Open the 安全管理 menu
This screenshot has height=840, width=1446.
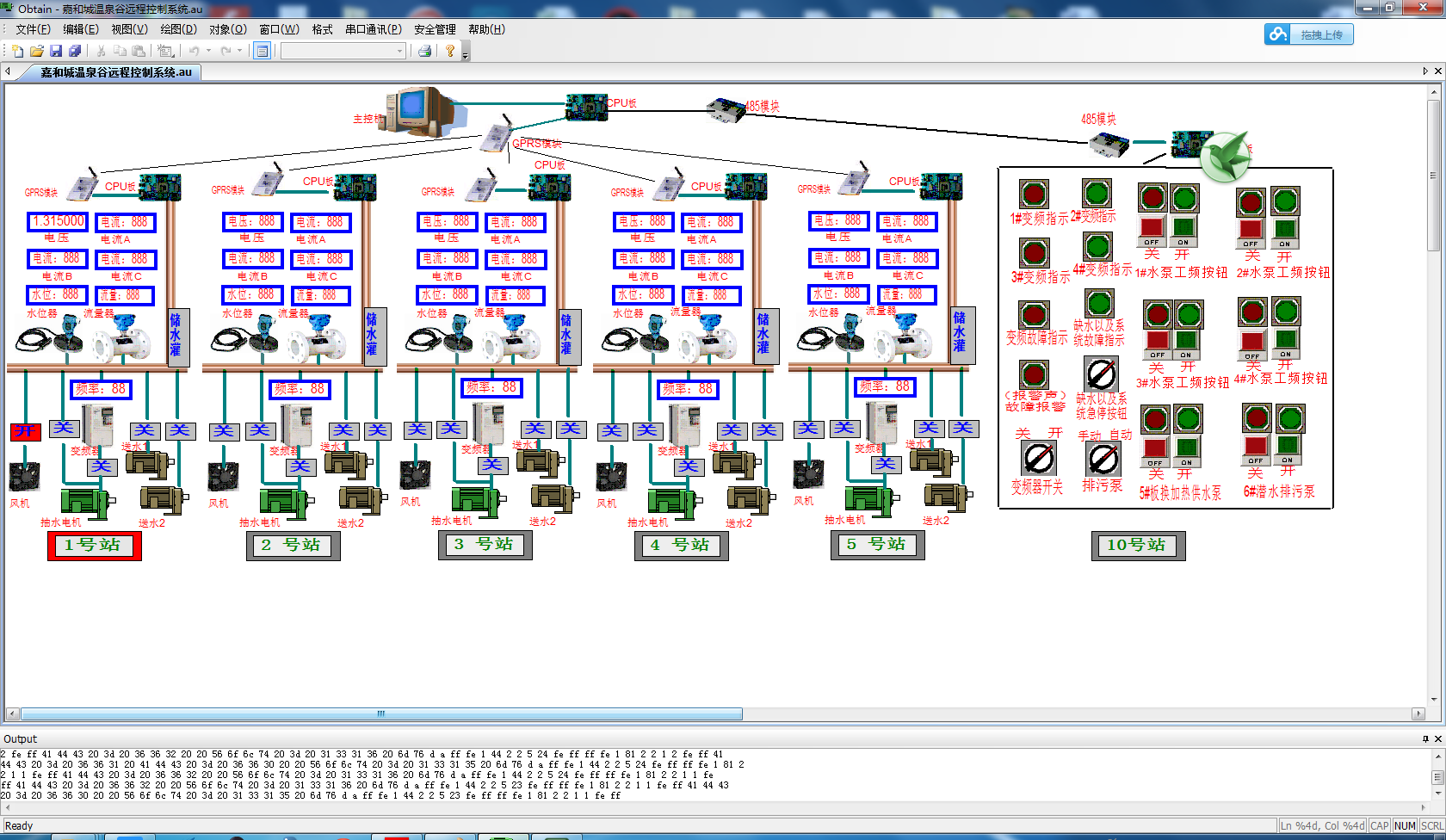tap(435, 29)
